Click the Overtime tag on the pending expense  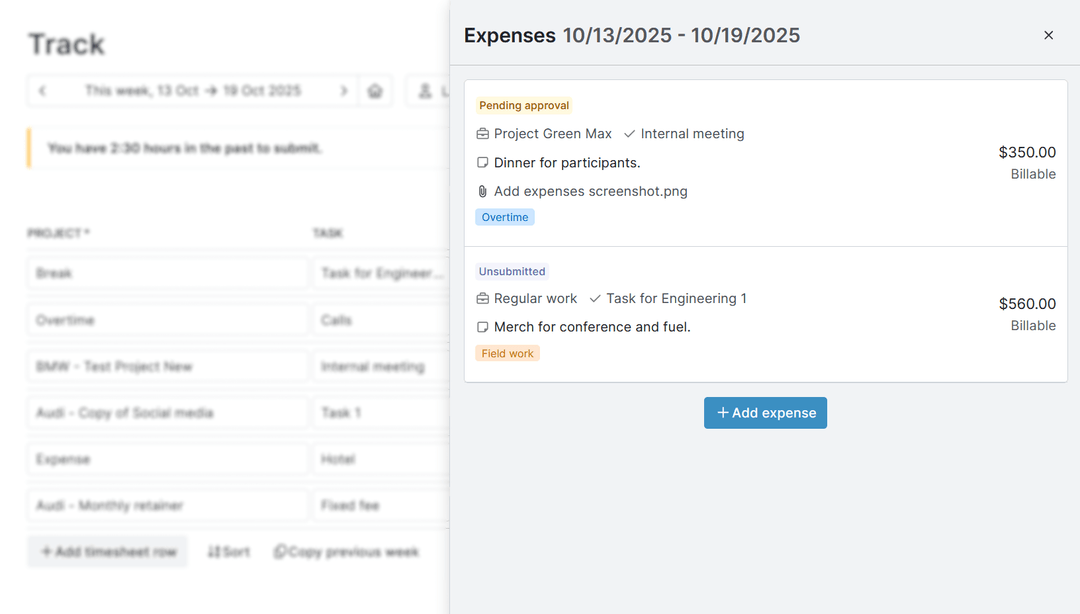504,217
